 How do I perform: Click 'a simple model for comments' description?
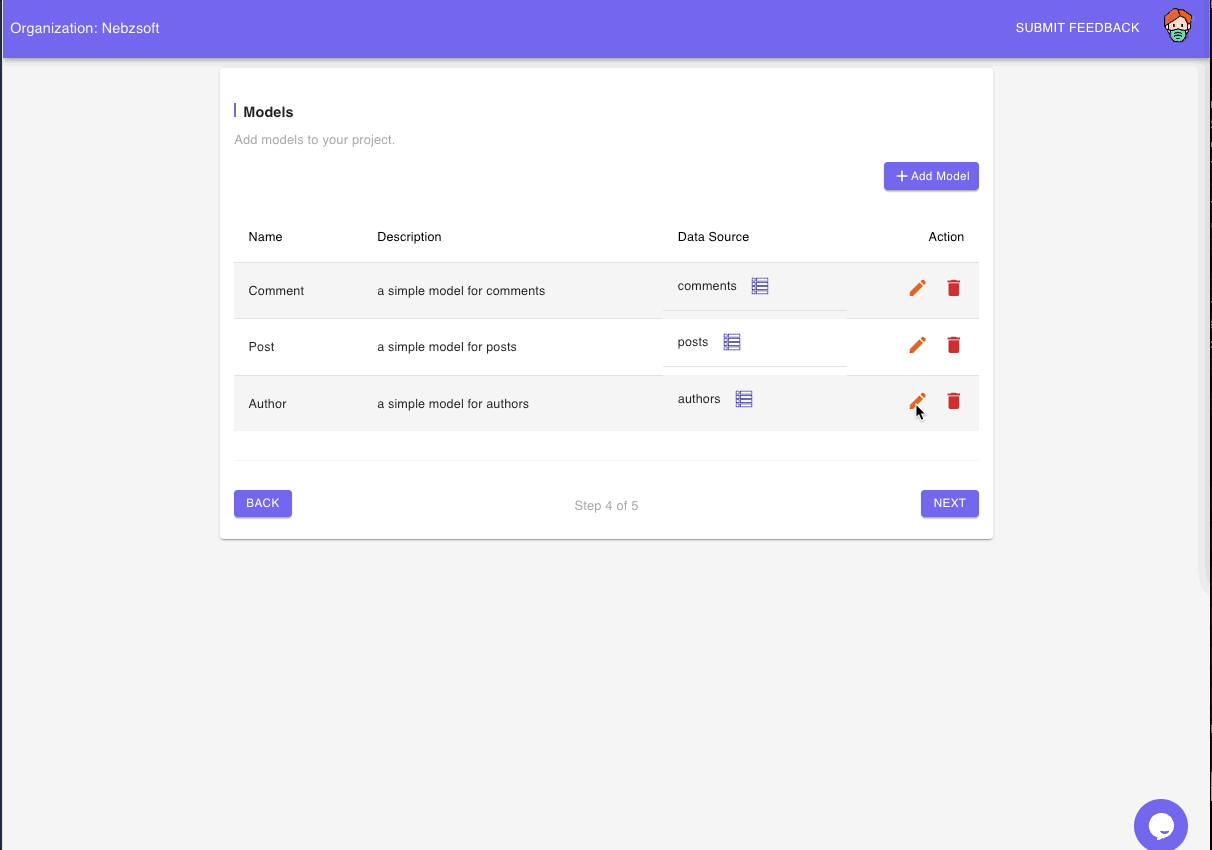[461, 291]
